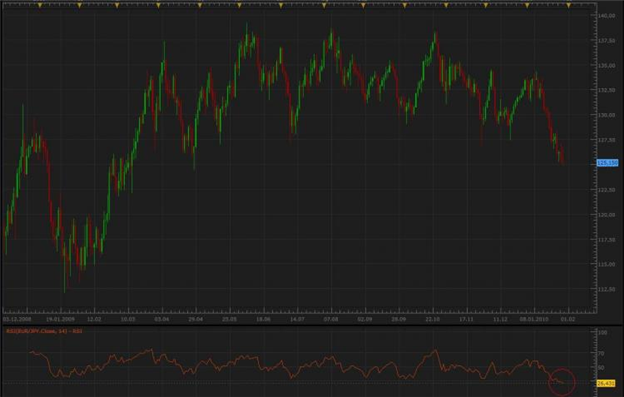Click the 14.07 date label
The width and height of the screenshot is (624, 397).
click(297, 319)
